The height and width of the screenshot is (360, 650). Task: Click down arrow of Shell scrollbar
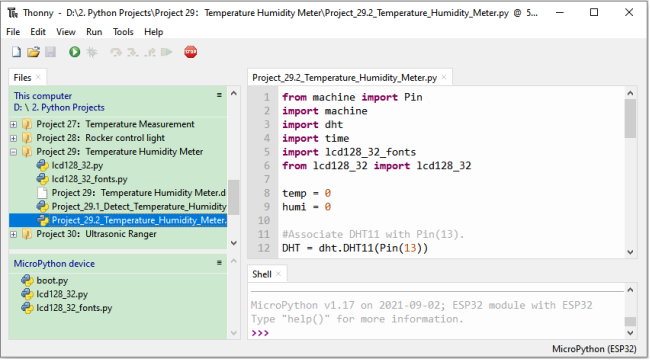tap(631, 333)
